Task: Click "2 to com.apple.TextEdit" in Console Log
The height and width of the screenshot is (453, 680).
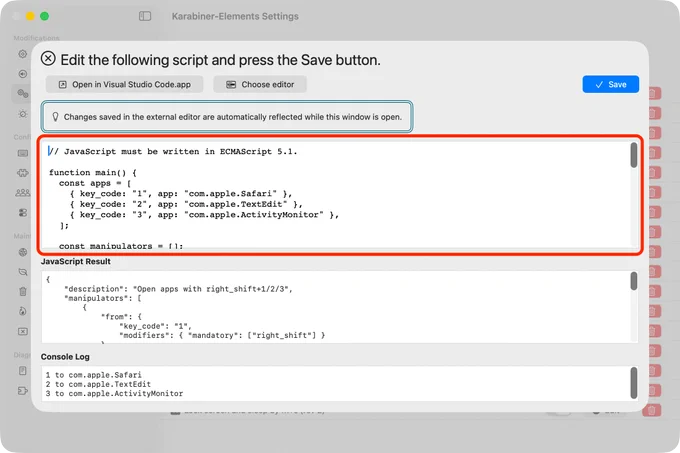Action: coord(98,384)
